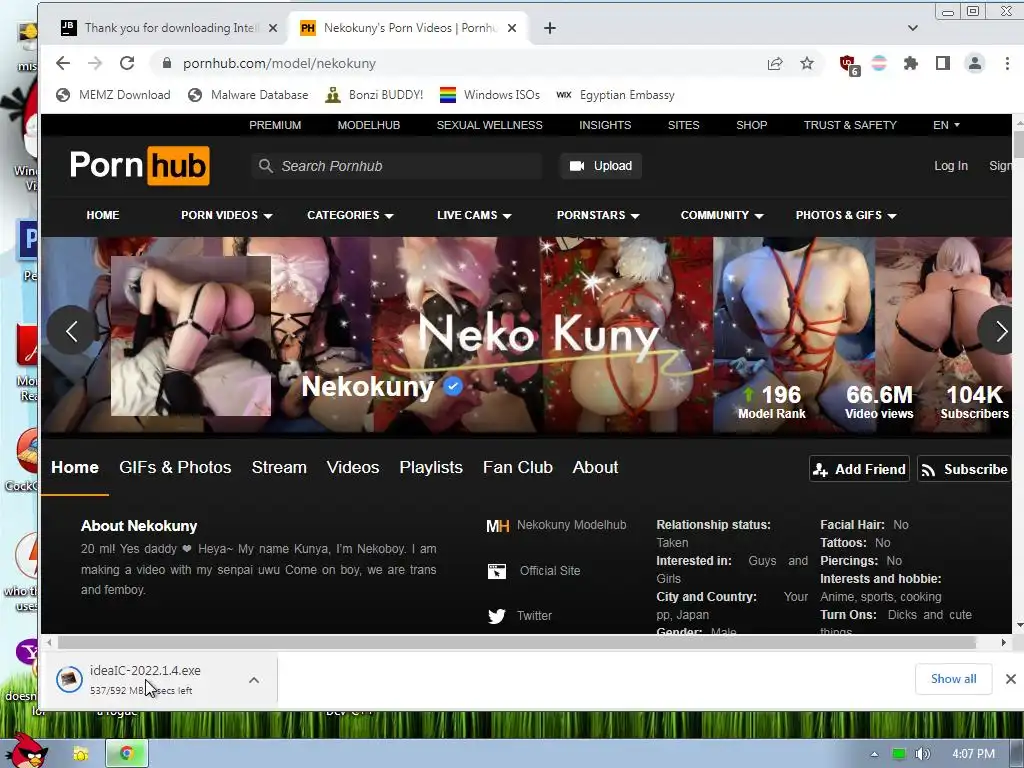Open the browser side panel icon
Image resolution: width=1024 pixels, height=768 pixels.
[942, 63]
